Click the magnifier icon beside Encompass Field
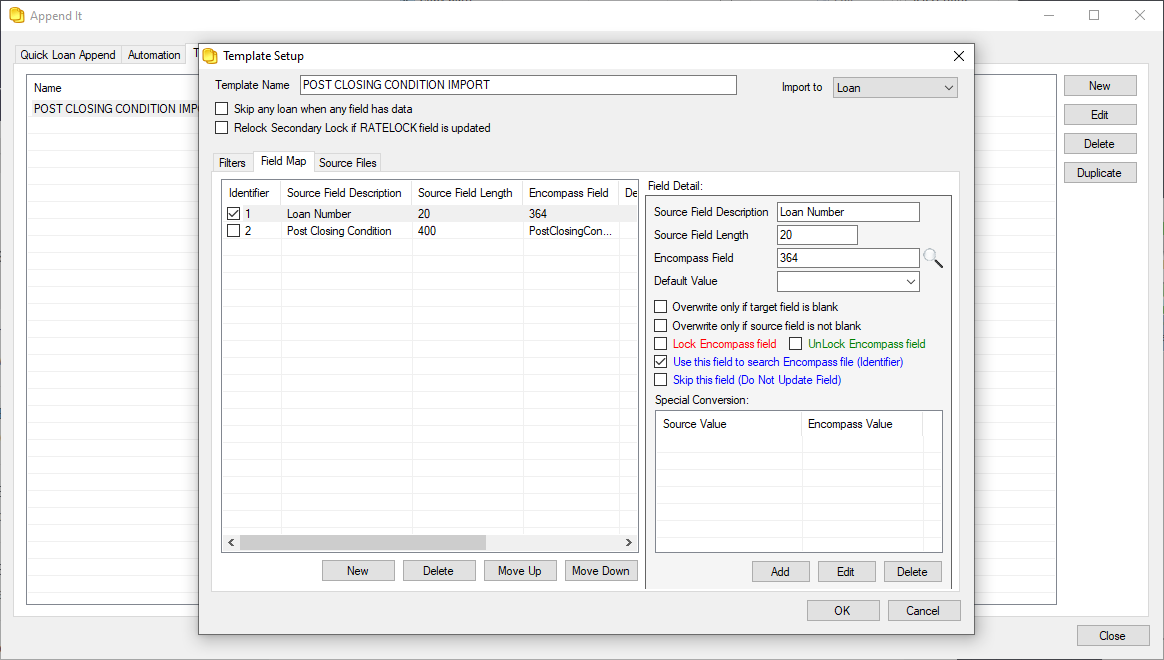 [932, 259]
